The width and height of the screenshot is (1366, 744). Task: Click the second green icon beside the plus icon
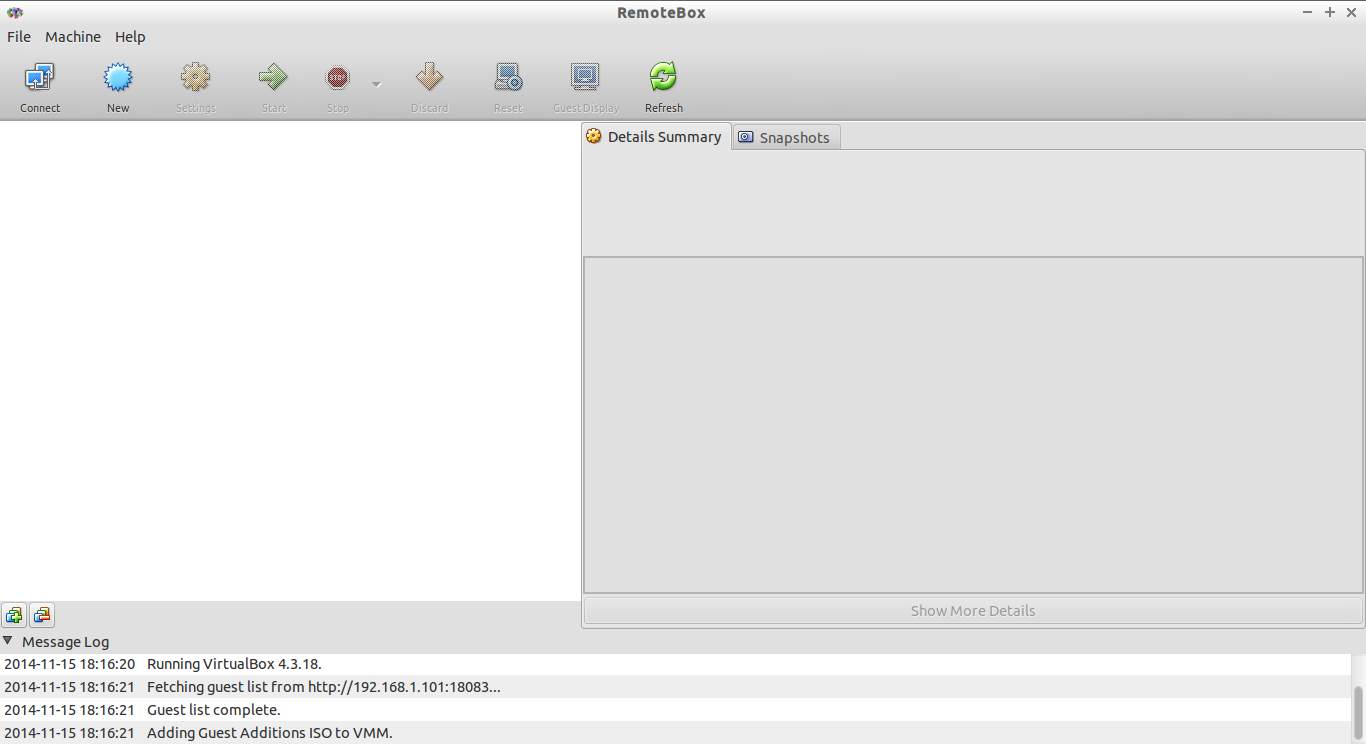(42, 615)
